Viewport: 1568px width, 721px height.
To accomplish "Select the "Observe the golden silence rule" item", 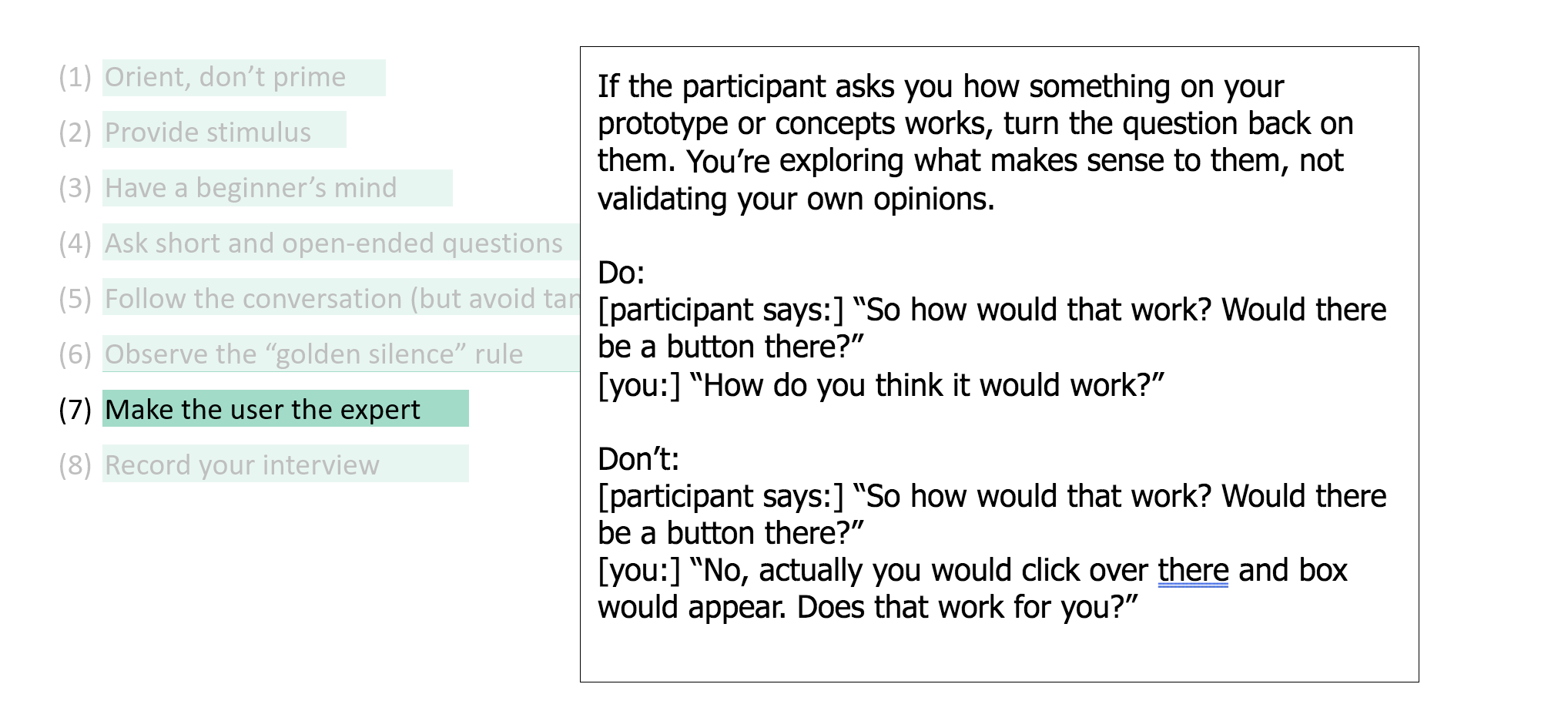I will pyautogui.click(x=341, y=354).
